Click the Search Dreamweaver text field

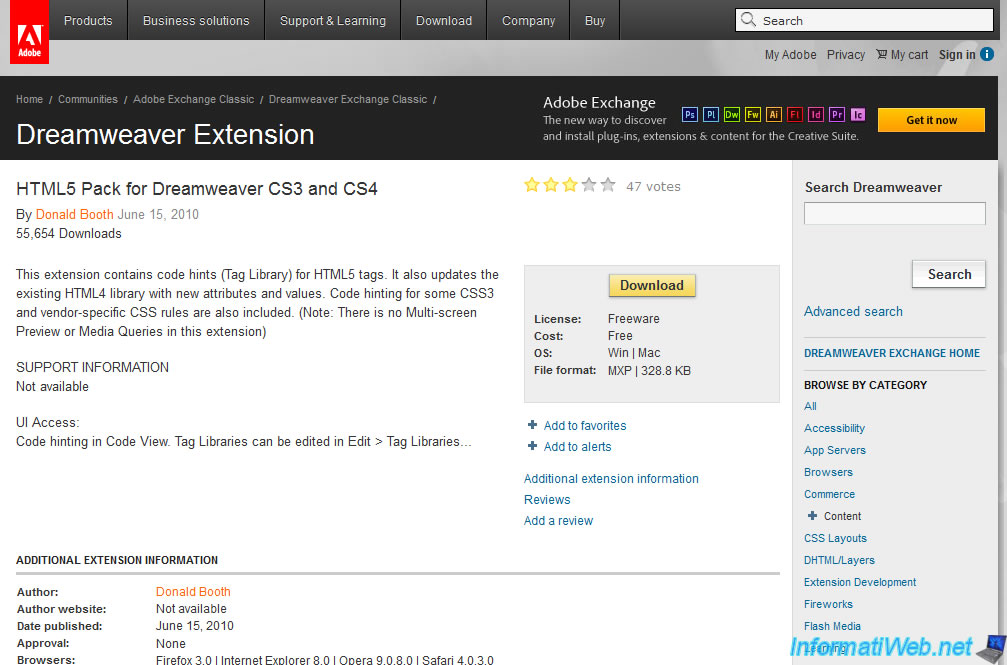(895, 213)
